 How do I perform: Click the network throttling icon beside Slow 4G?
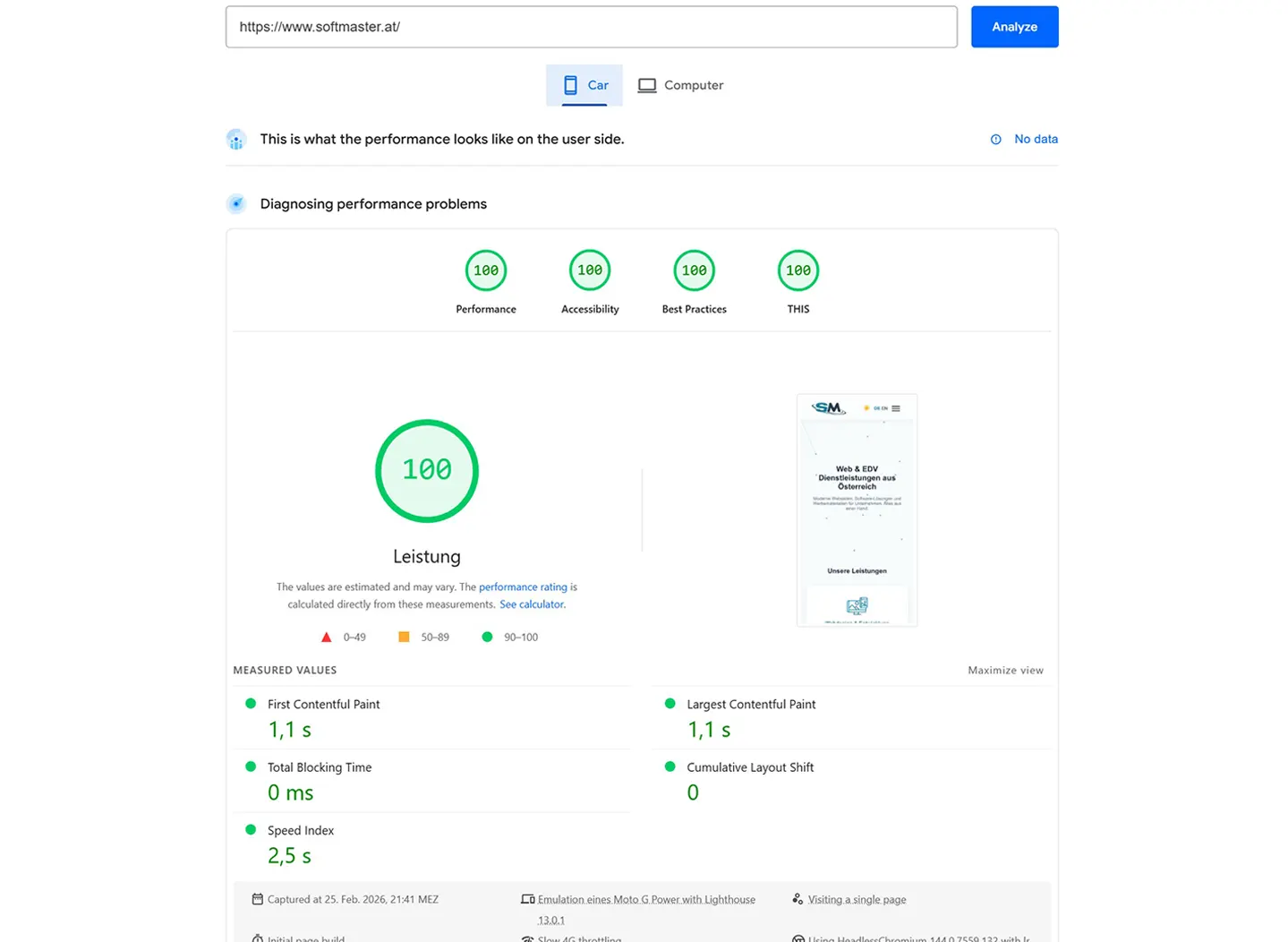pyautogui.click(x=526, y=938)
